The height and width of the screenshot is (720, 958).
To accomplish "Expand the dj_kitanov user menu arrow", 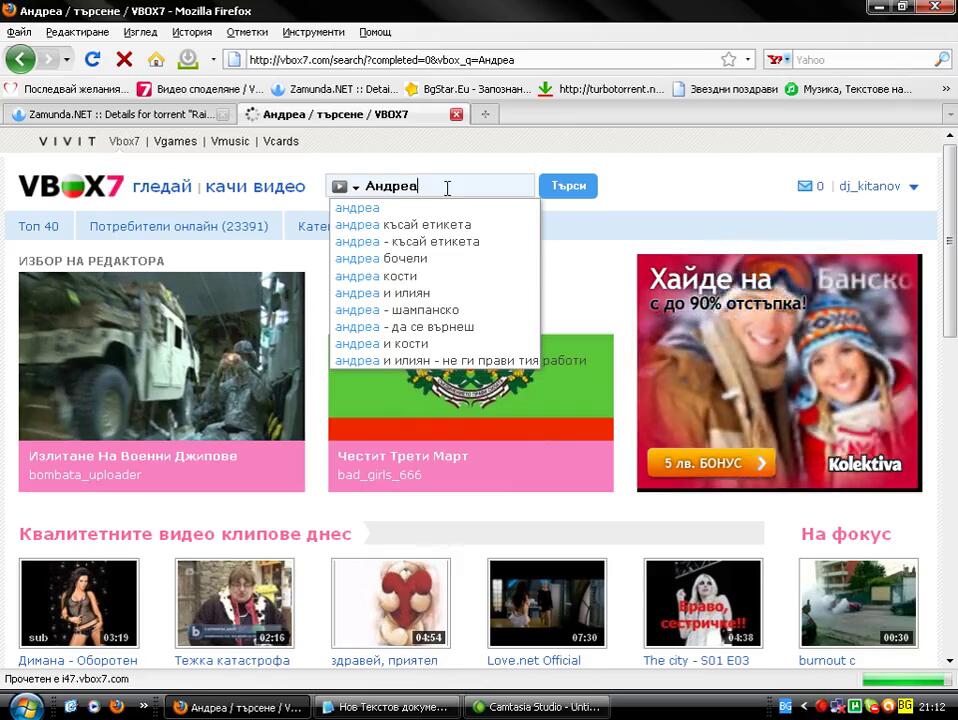I will pos(913,187).
